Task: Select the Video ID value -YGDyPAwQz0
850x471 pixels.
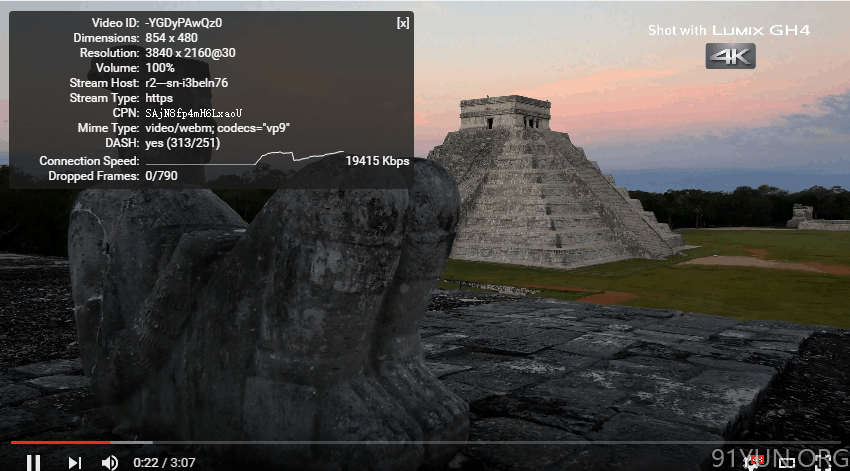Action: (x=184, y=23)
